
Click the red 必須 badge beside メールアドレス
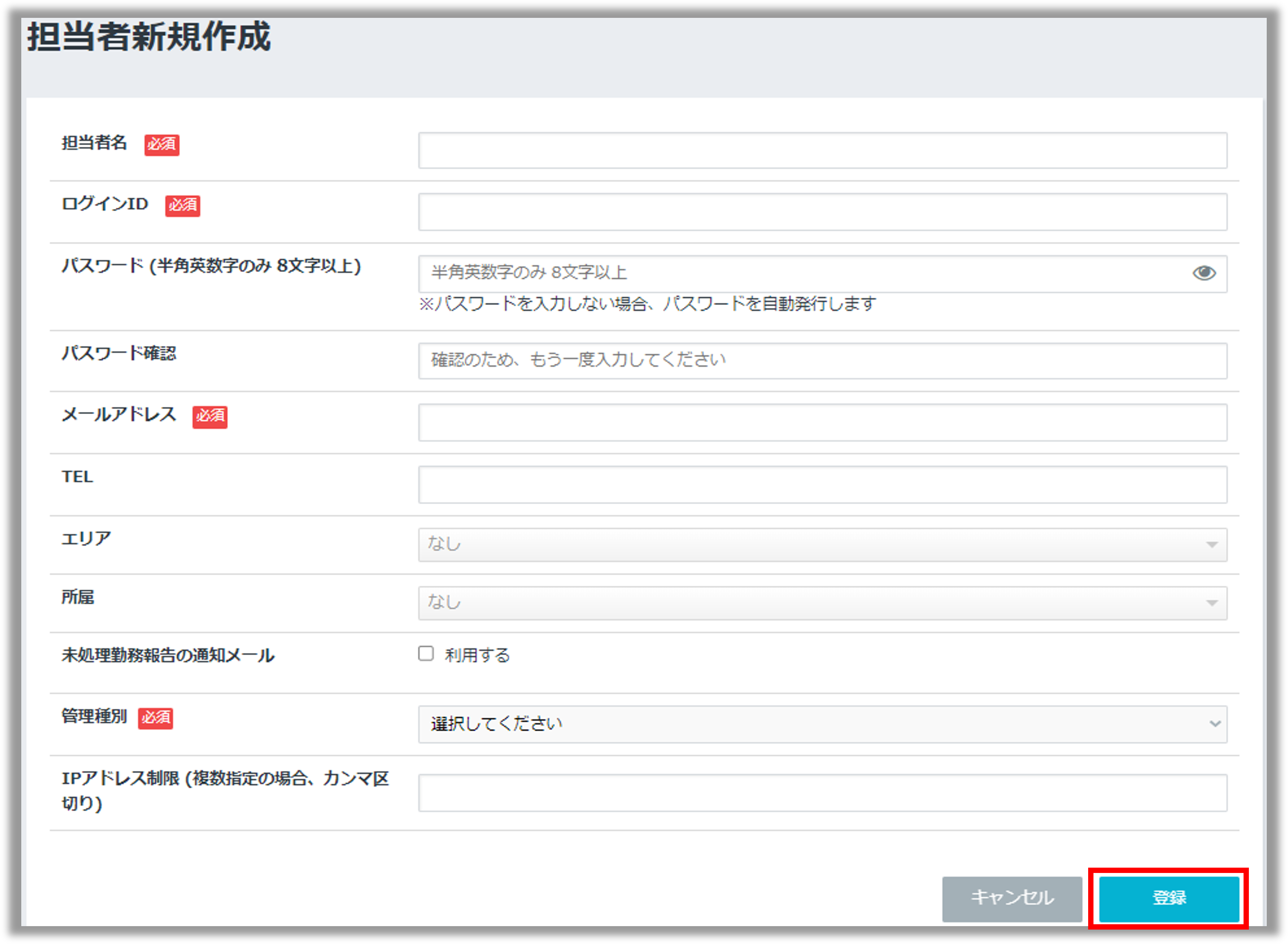pyautogui.click(x=209, y=418)
